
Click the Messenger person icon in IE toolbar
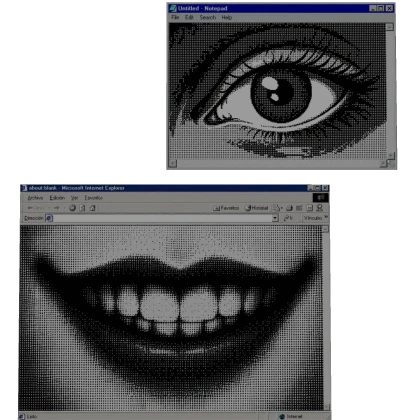click(319, 208)
